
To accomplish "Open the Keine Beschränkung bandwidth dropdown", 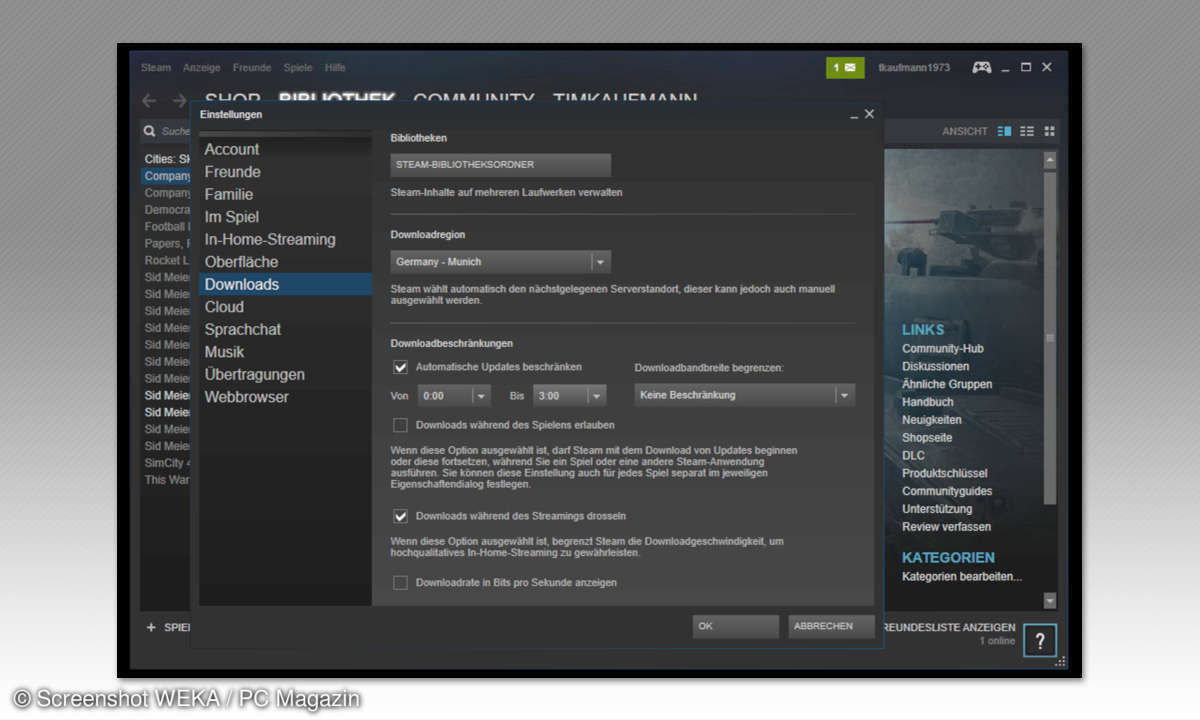I will click(745, 395).
